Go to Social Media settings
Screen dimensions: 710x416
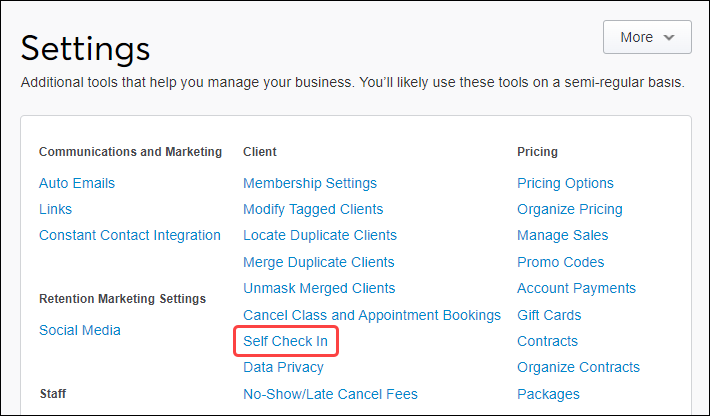[80, 330]
